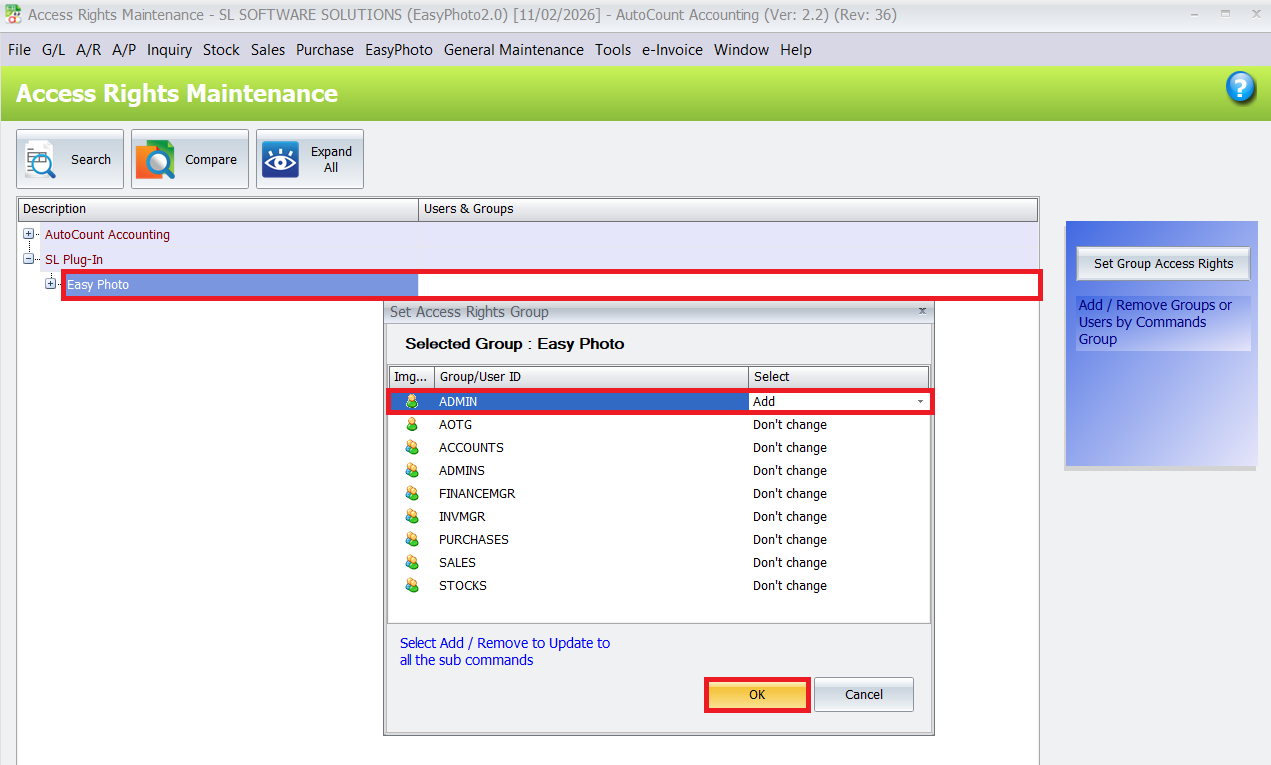Expand the AutoCount Accounting tree node
1271x765 pixels.
click(29, 234)
